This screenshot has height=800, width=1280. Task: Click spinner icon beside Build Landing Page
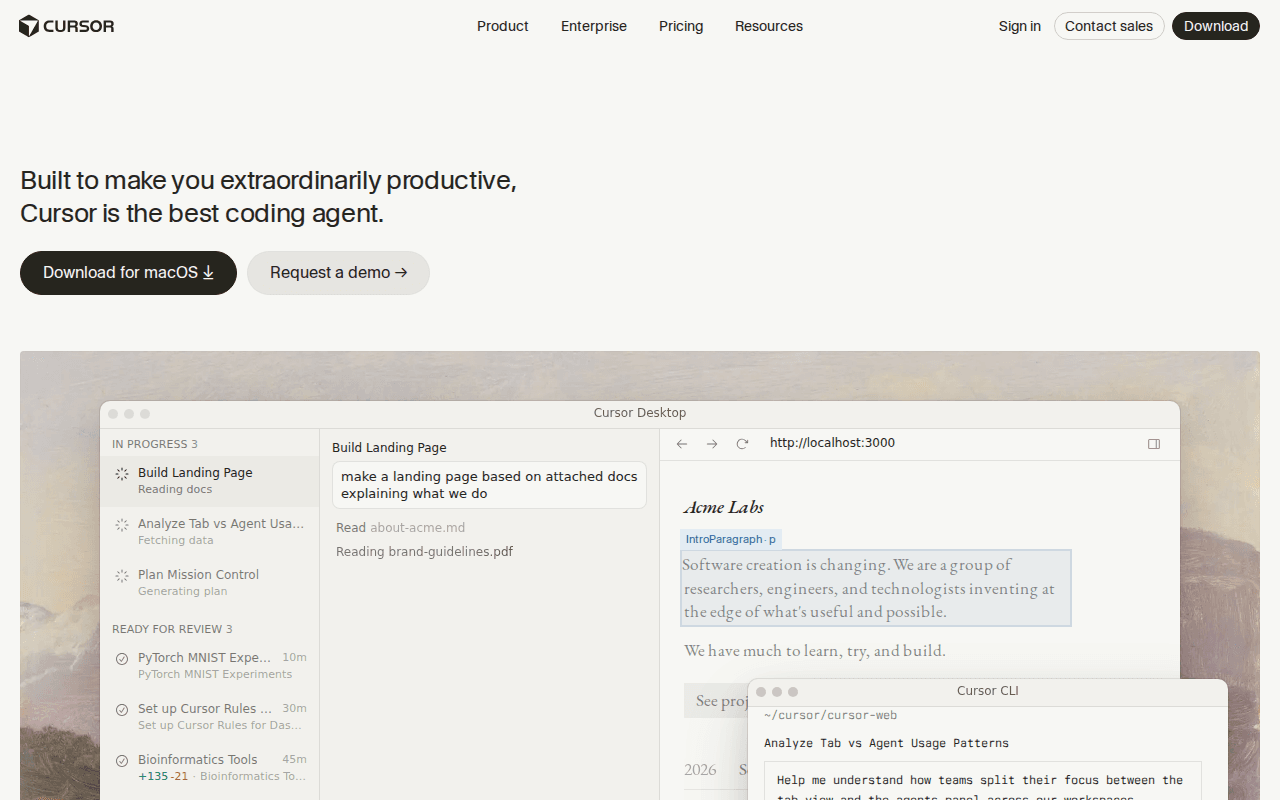click(x=122, y=474)
